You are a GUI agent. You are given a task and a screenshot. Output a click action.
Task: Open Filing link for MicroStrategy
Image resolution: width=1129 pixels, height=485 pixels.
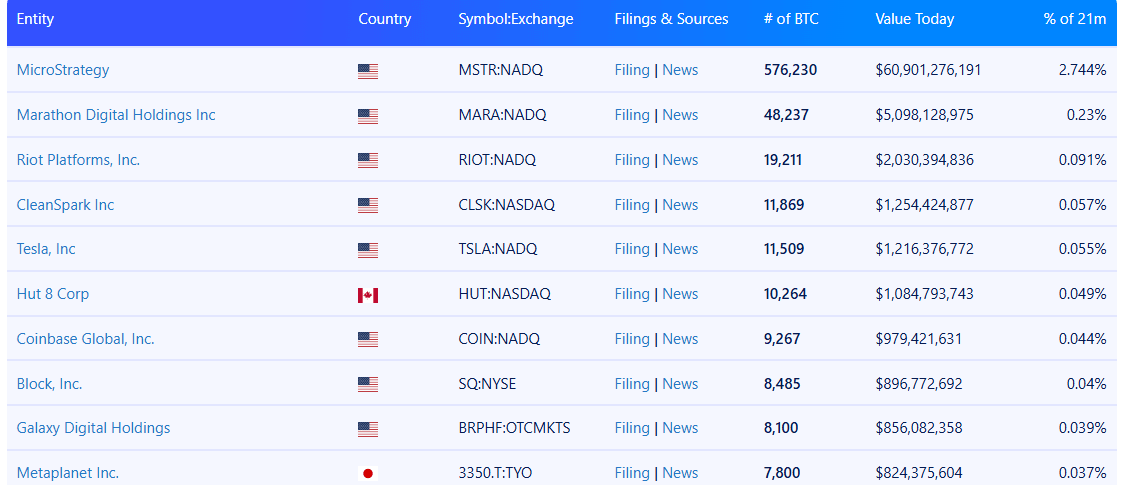(x=632, y=70)
